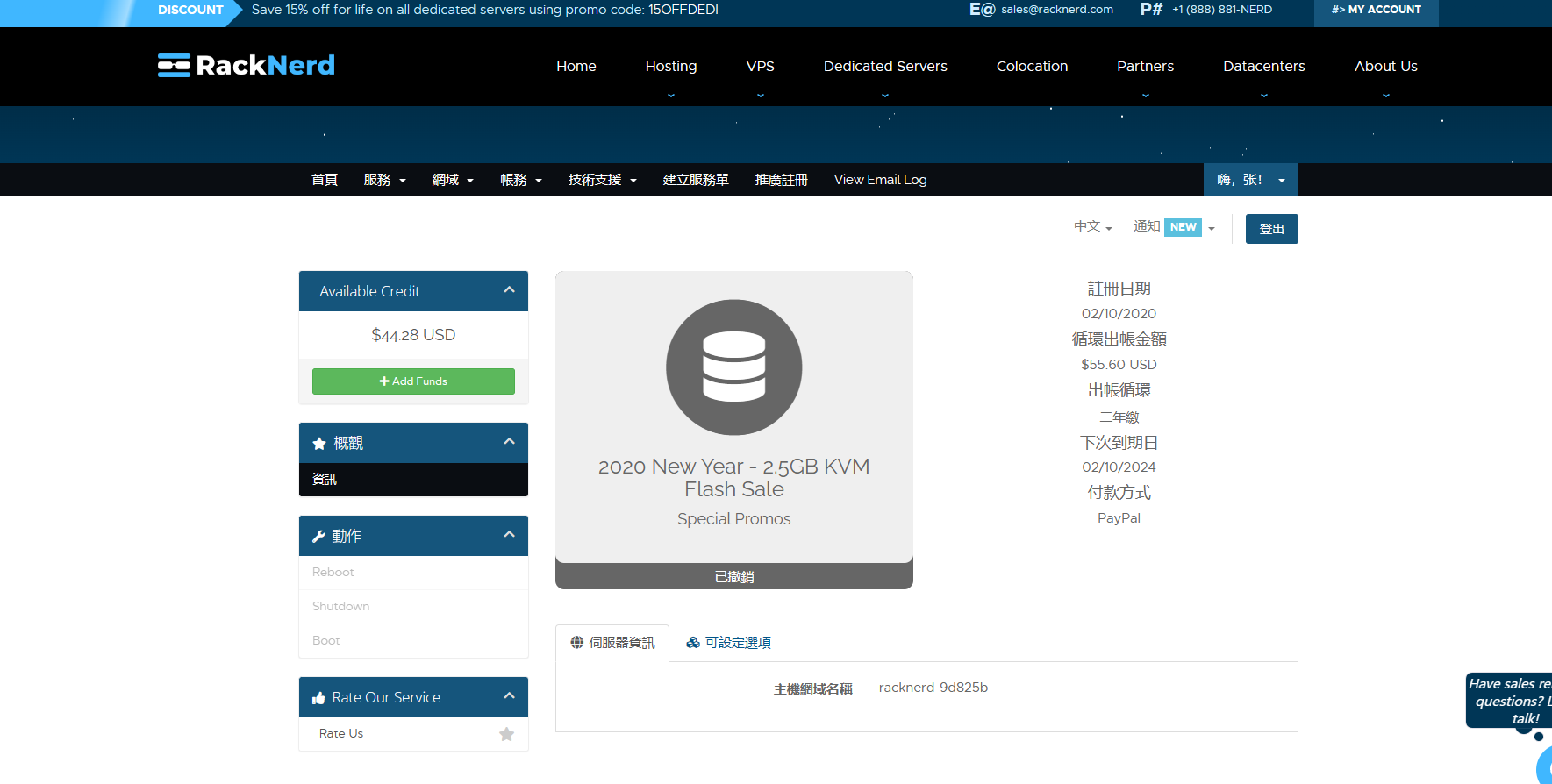Open the View Email Log link
Image resolution: width=1552 pixels, height=784 pixels.
[x=880, y=180]
